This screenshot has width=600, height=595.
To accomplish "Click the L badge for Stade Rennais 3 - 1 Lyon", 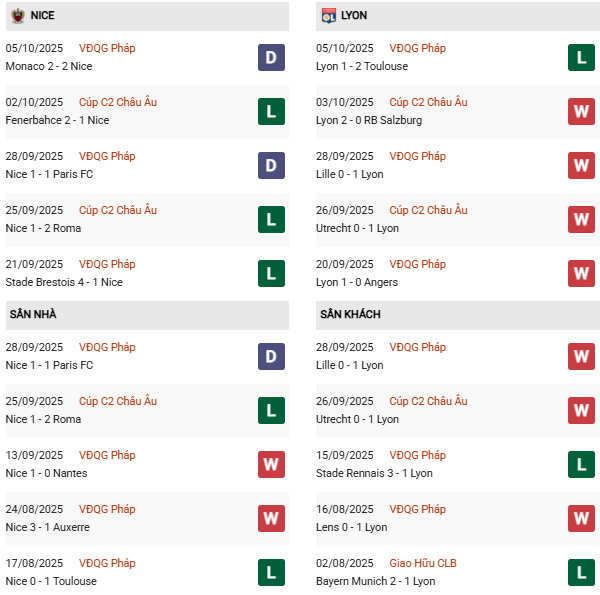I will (581, 465).
